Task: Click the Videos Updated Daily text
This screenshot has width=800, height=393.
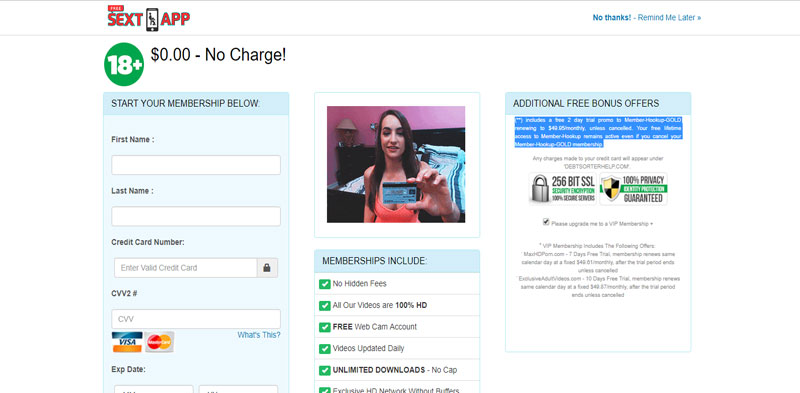Action: pos(368,349)
